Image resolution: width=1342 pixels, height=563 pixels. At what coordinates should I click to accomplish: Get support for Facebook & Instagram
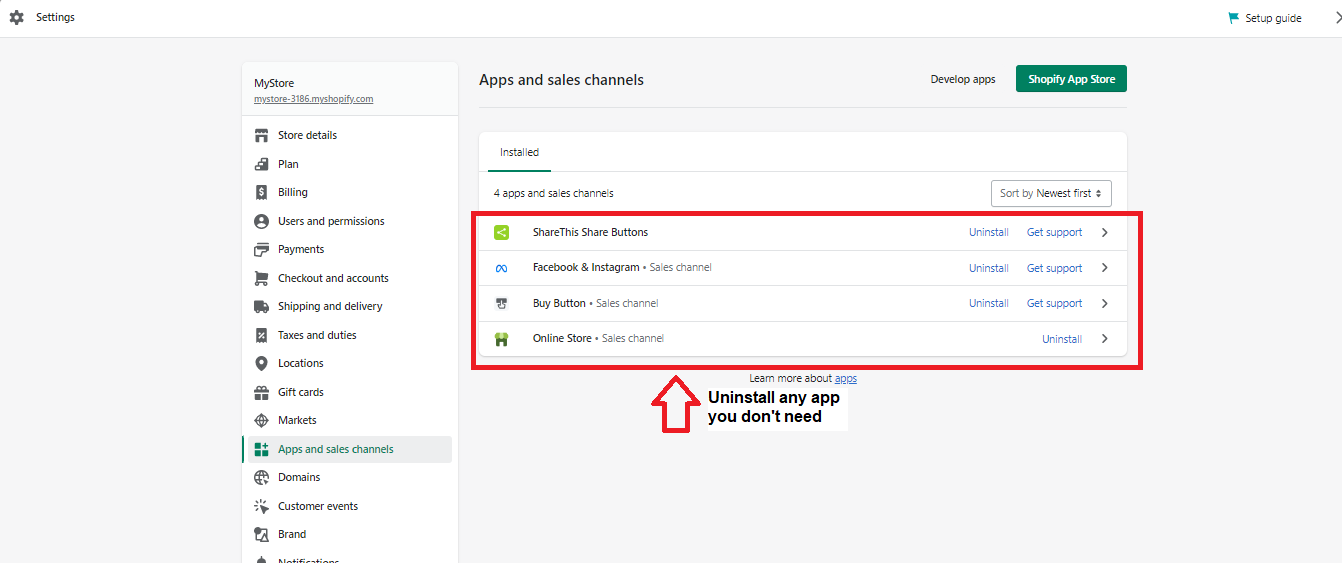[1054, 268]
